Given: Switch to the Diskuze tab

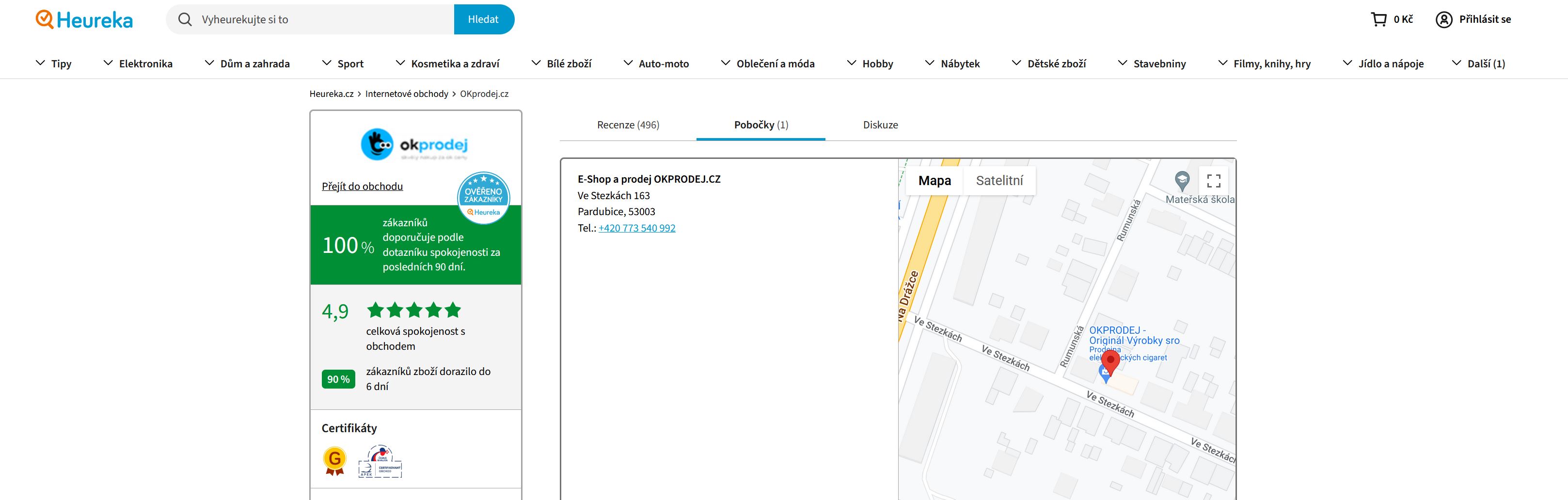Looking at the screenshot, I should (880, 125).
